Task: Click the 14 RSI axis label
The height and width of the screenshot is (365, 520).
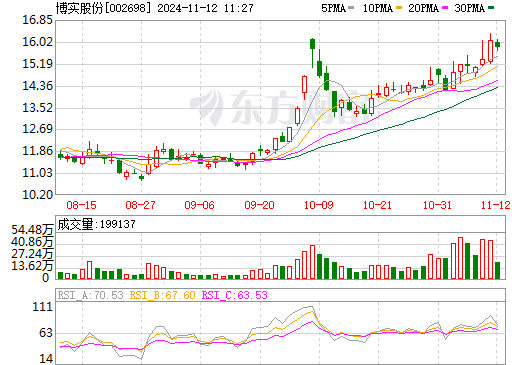Action: [46, 359]
